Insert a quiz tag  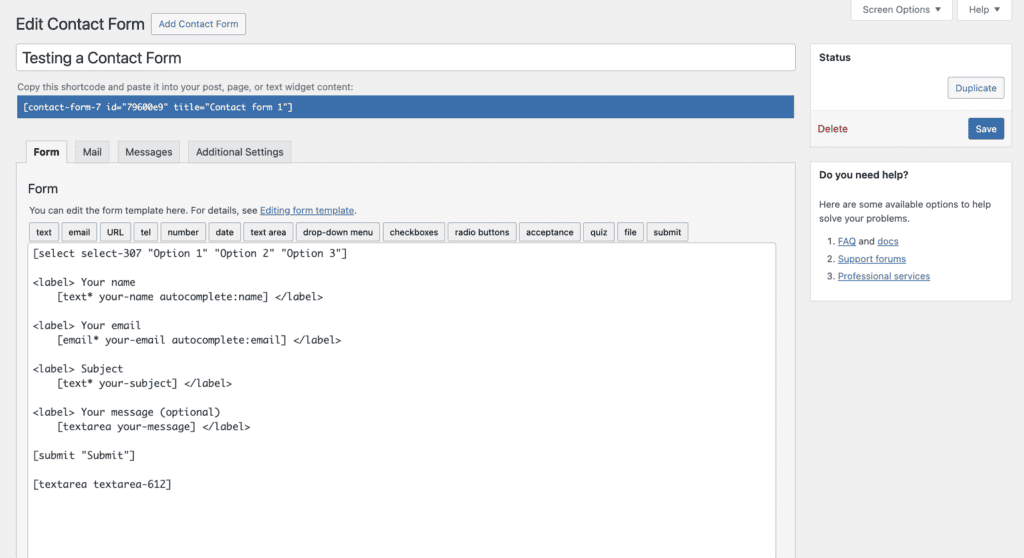point(599,232)
